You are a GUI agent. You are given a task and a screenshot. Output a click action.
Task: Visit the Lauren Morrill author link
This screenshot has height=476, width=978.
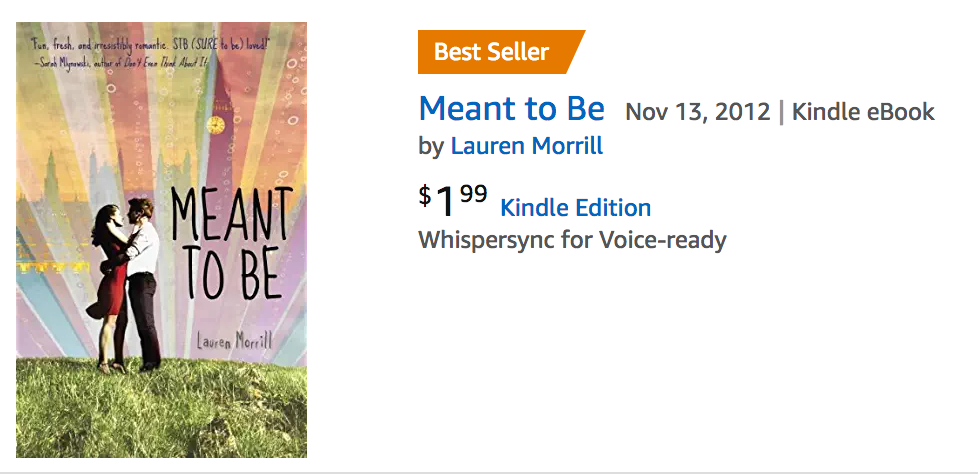tap(526, 146)
